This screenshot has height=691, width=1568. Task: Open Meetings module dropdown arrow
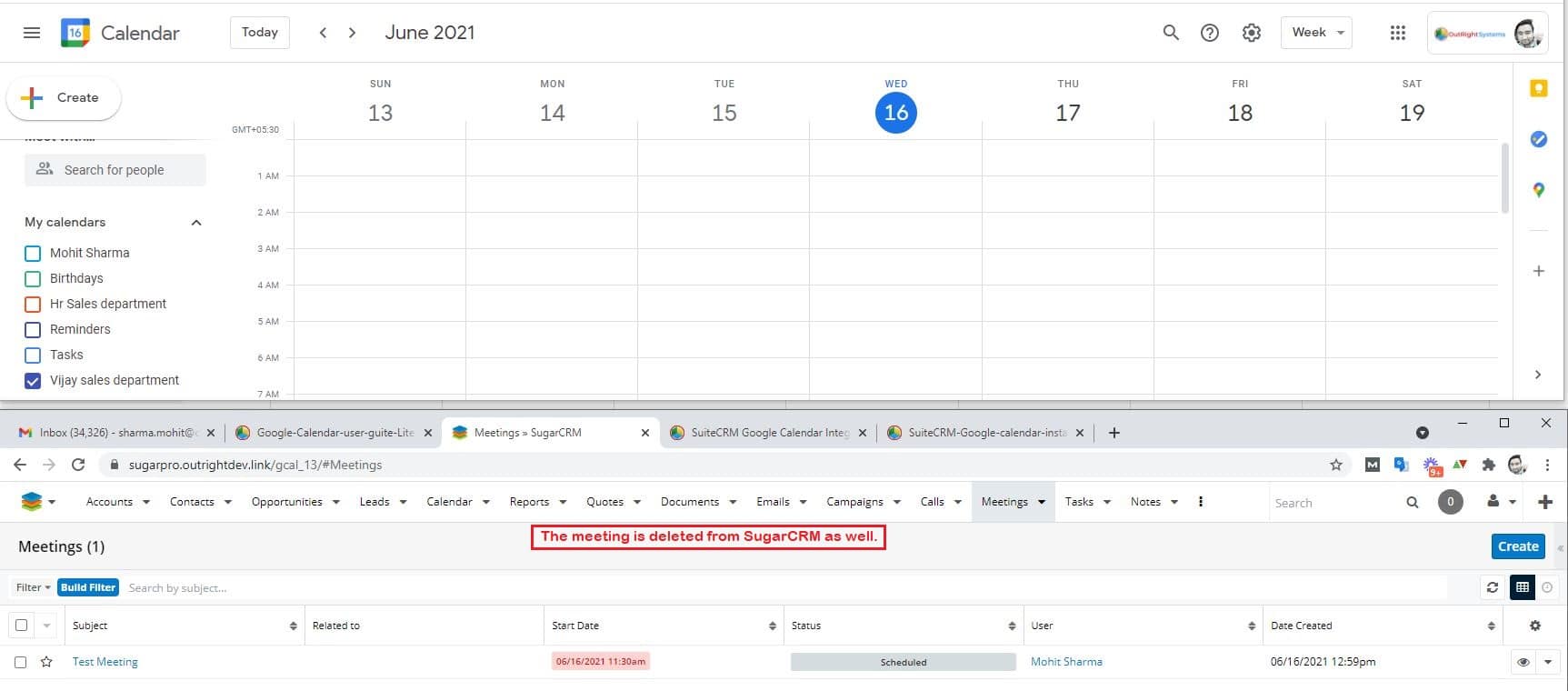tap(1042, 502)
